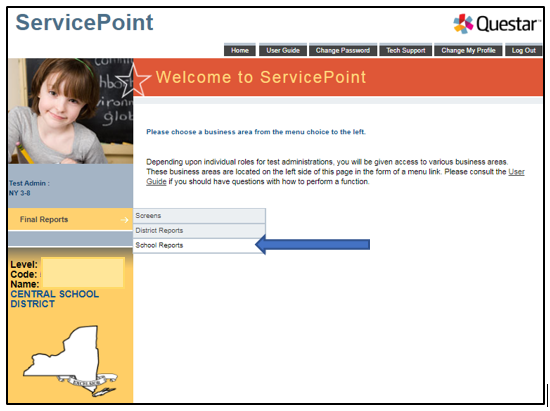
Task: Click the student photo thumbnail
Action: click(x=71, y=111)
